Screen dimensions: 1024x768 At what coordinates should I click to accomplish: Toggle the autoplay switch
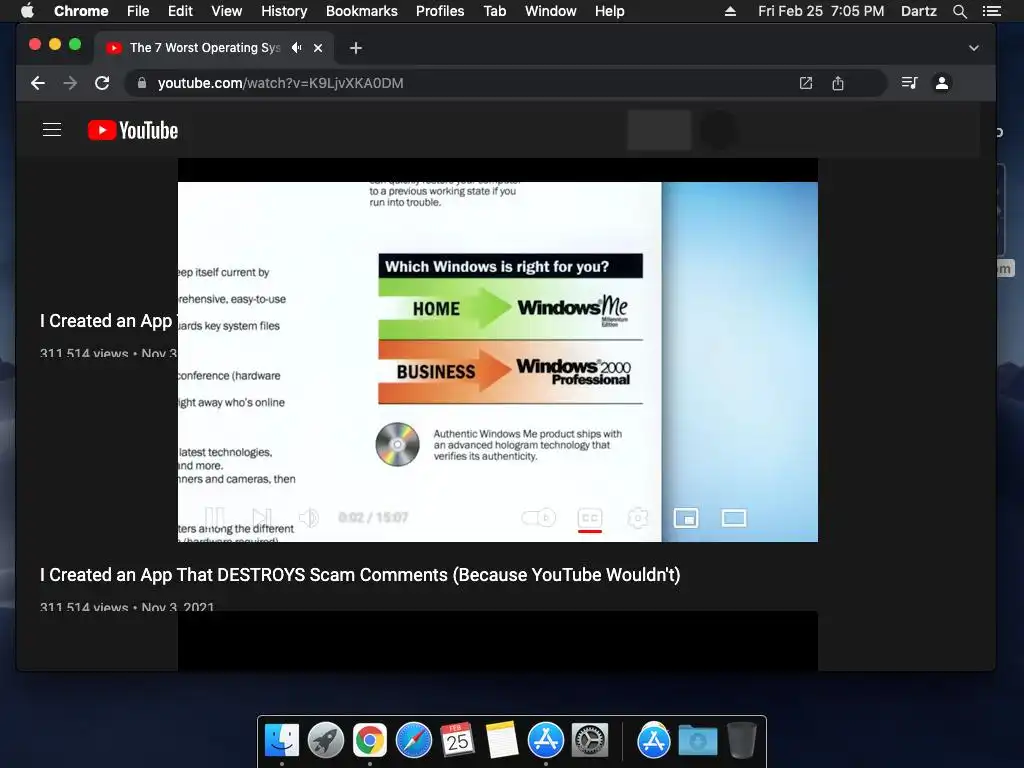coord(539,518)
